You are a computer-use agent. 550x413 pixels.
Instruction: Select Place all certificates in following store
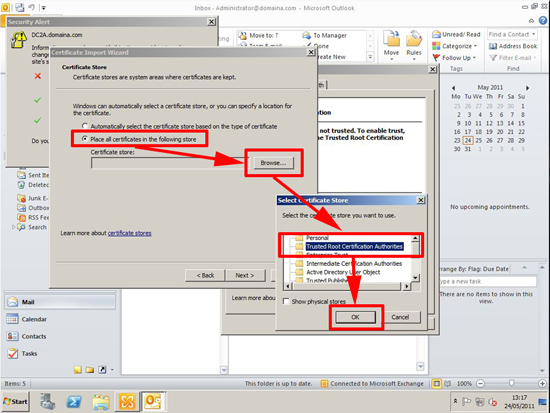tap(140, 139)
